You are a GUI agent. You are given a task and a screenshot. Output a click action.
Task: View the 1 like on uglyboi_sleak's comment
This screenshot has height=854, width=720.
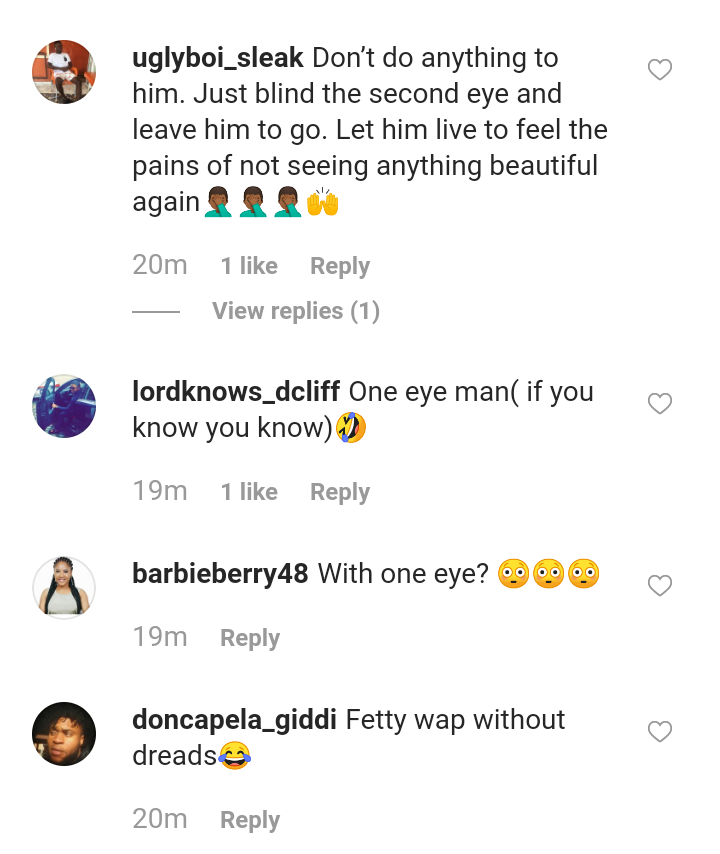(x=249, y=266)
